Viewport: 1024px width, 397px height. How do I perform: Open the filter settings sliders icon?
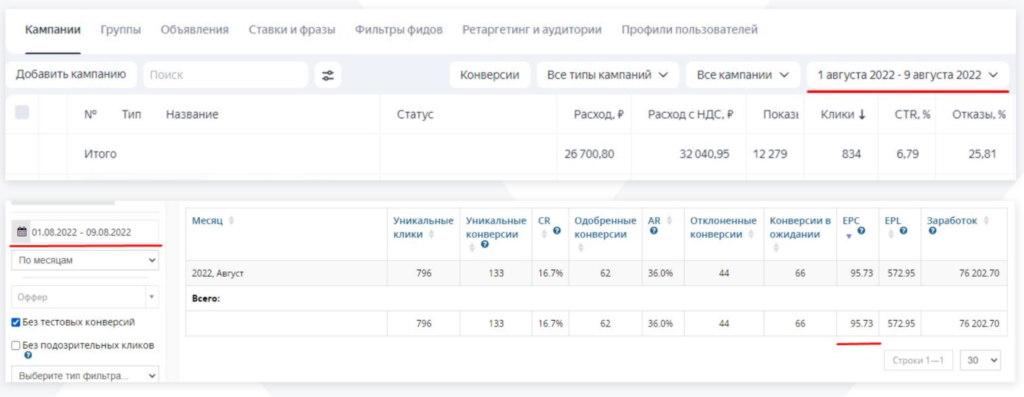click(327, 75)
